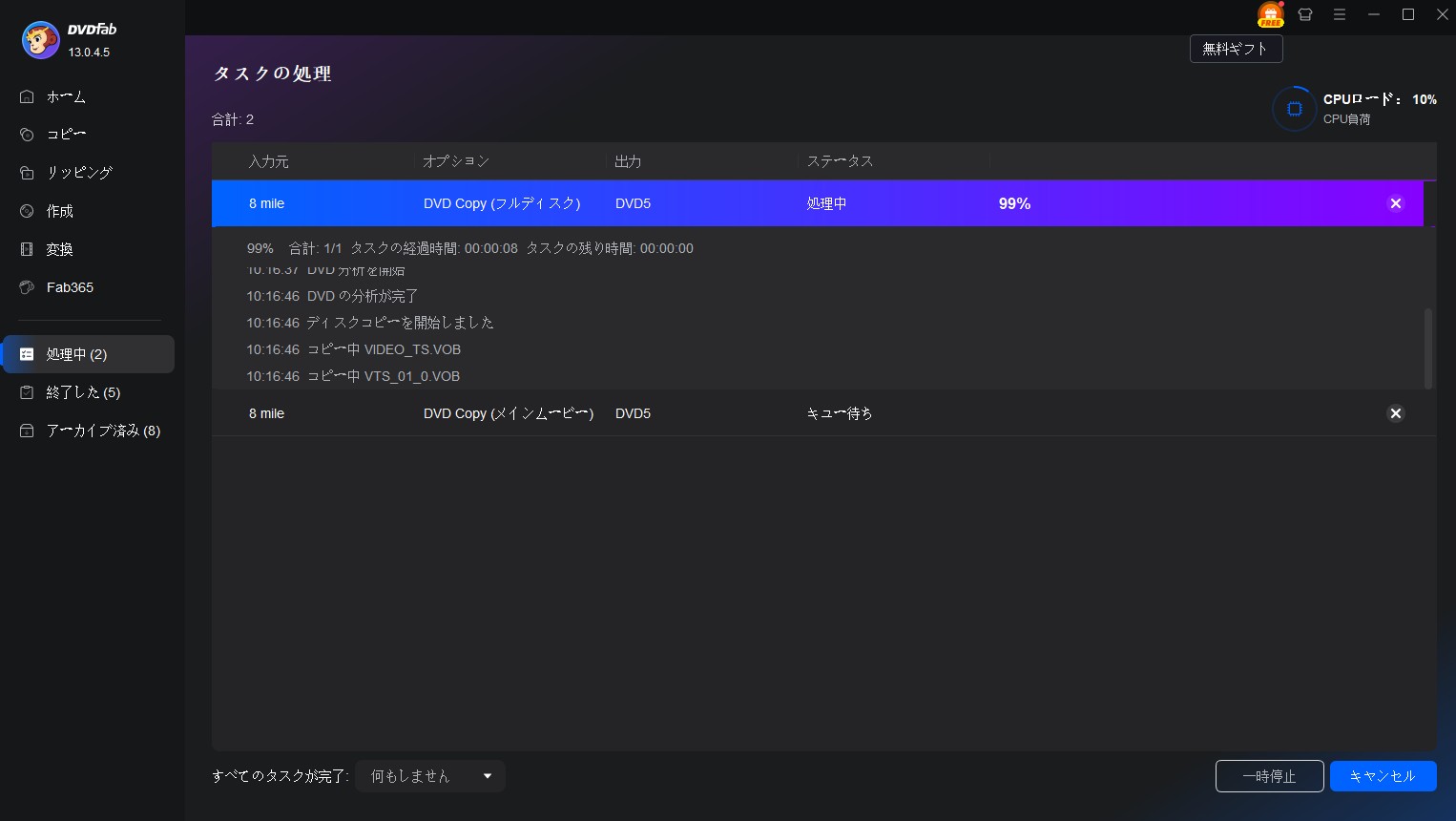This screenshot has width=1456, height=821.
Task: Click the skin theme shirt icon
Action: pyautogui.click(x=1305, y=14)
